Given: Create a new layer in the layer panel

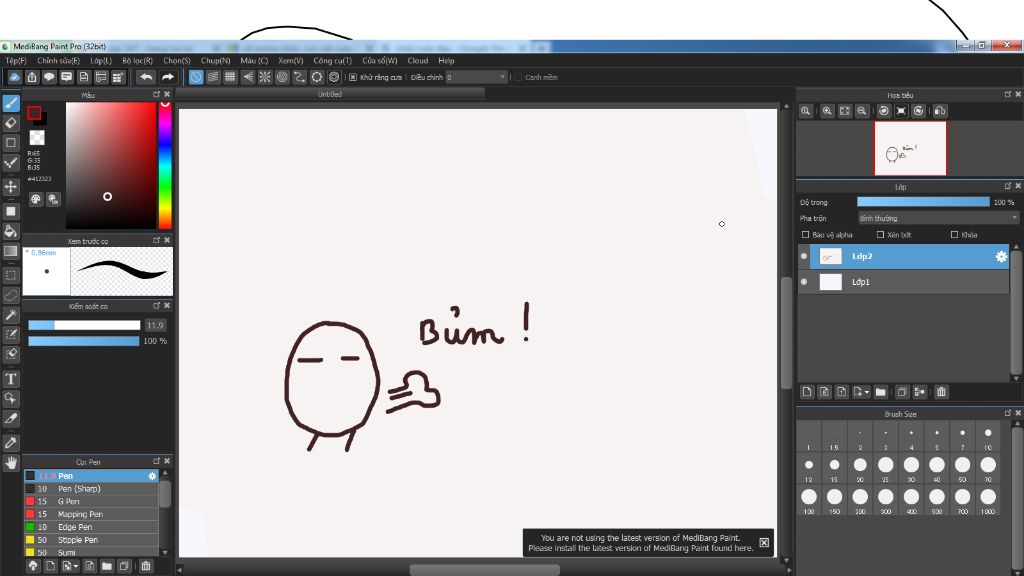Looking at the screenshot, I should [x=807, y=392].
